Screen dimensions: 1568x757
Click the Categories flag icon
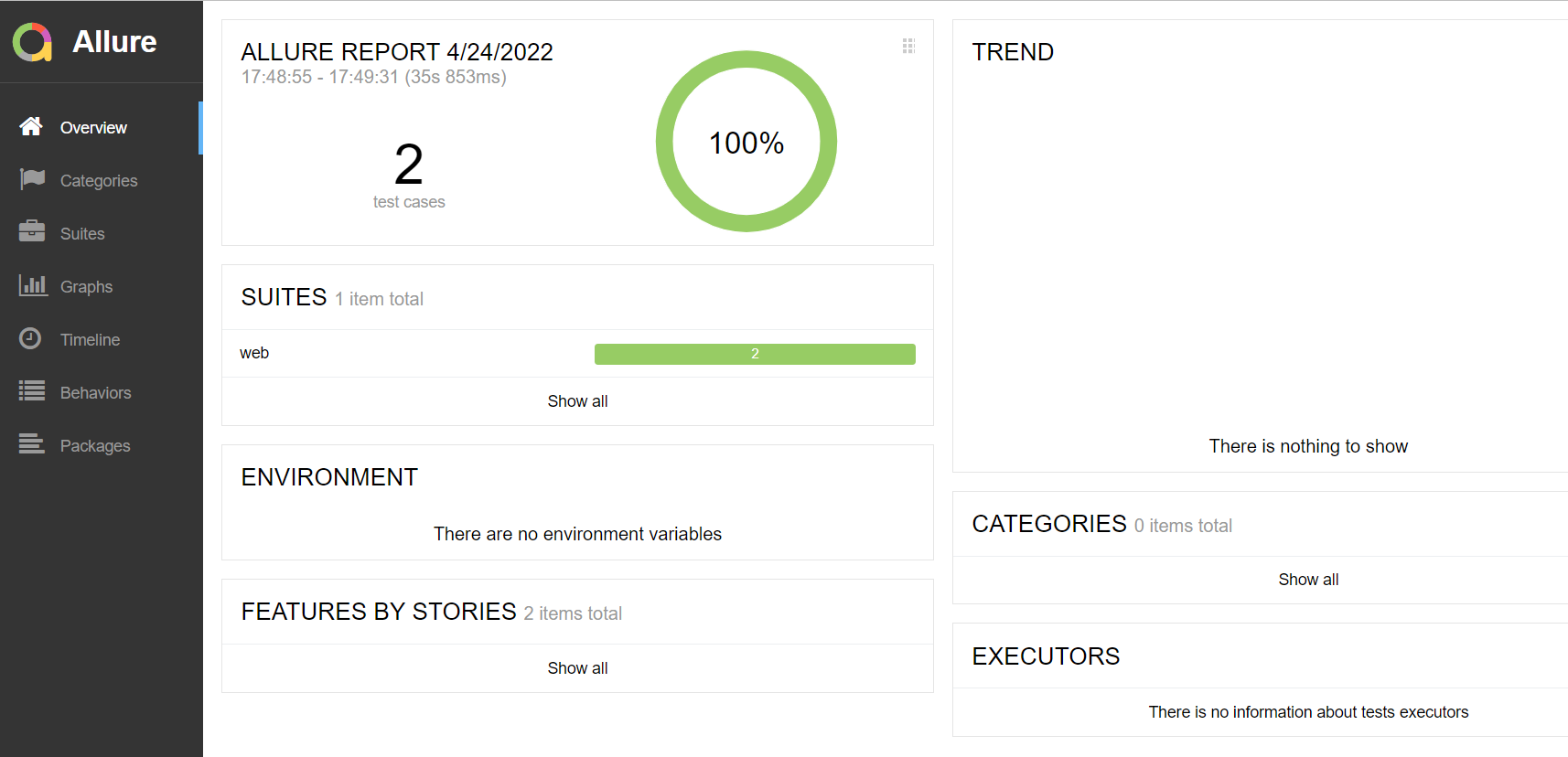[x=32, y=179]
